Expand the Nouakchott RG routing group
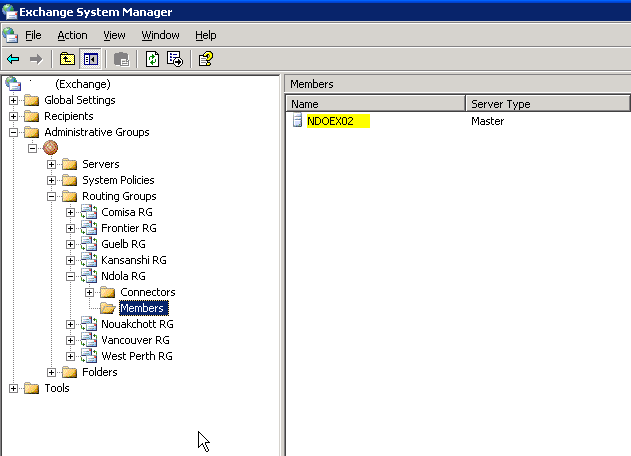The height and width of the screenshot is (456, 631). (70, 324)
